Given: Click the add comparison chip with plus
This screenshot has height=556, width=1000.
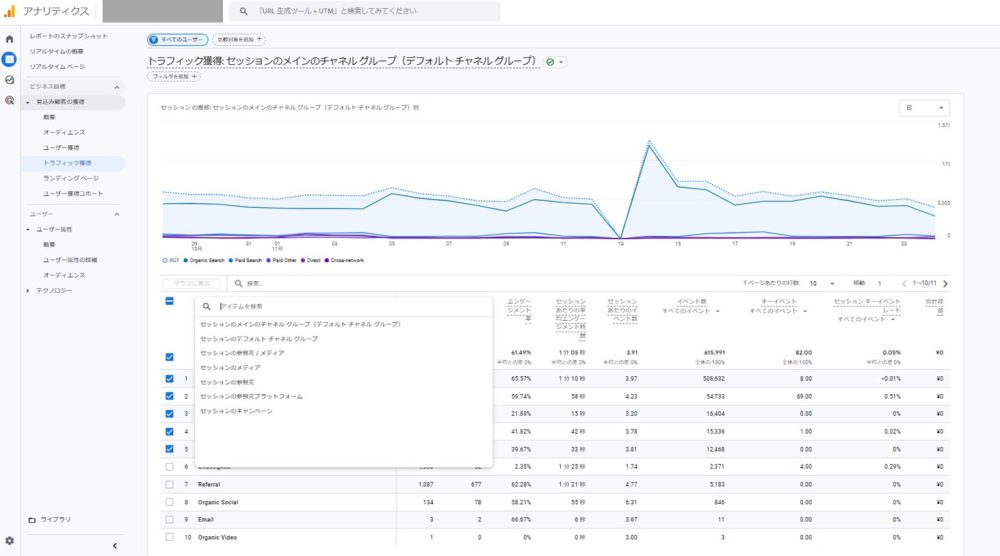Looking at the screenshot, I should point(239,40).
